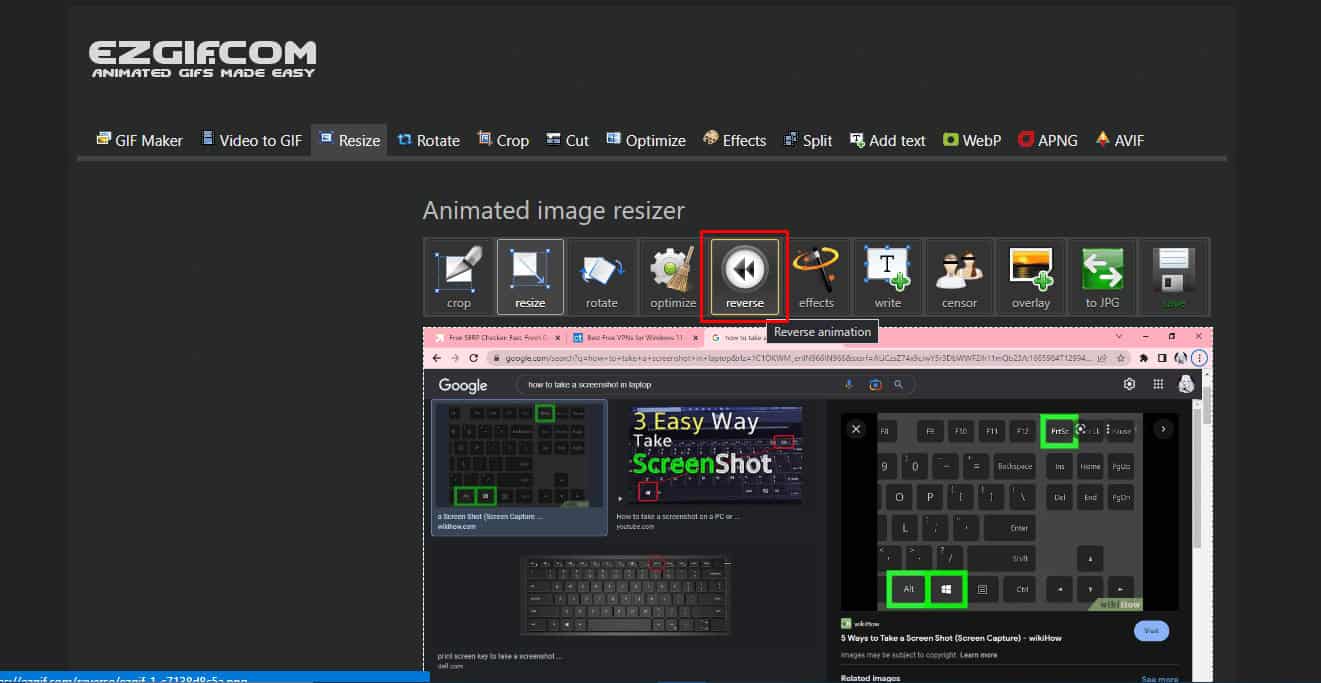Select the crop tool icon
This screenshot has height=683, width=1321.
tap(459, 277)
